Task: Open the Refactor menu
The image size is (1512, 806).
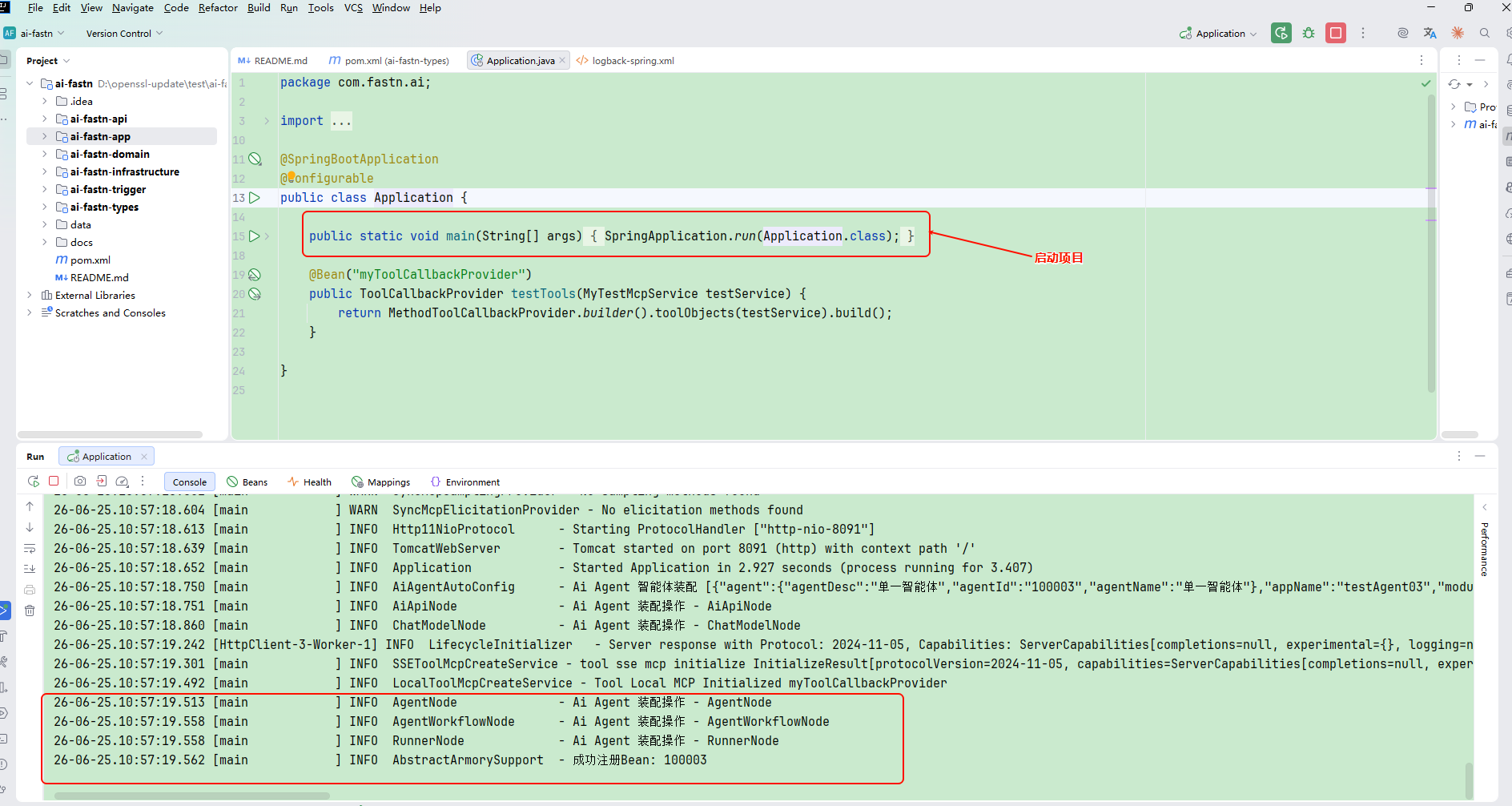Action: pos(218,8)
